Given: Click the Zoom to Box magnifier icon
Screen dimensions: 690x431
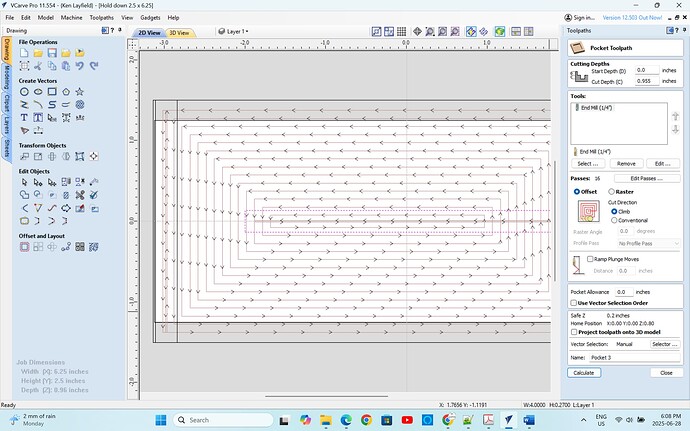Looking at the screenshot, I should [x=430, y=31].
